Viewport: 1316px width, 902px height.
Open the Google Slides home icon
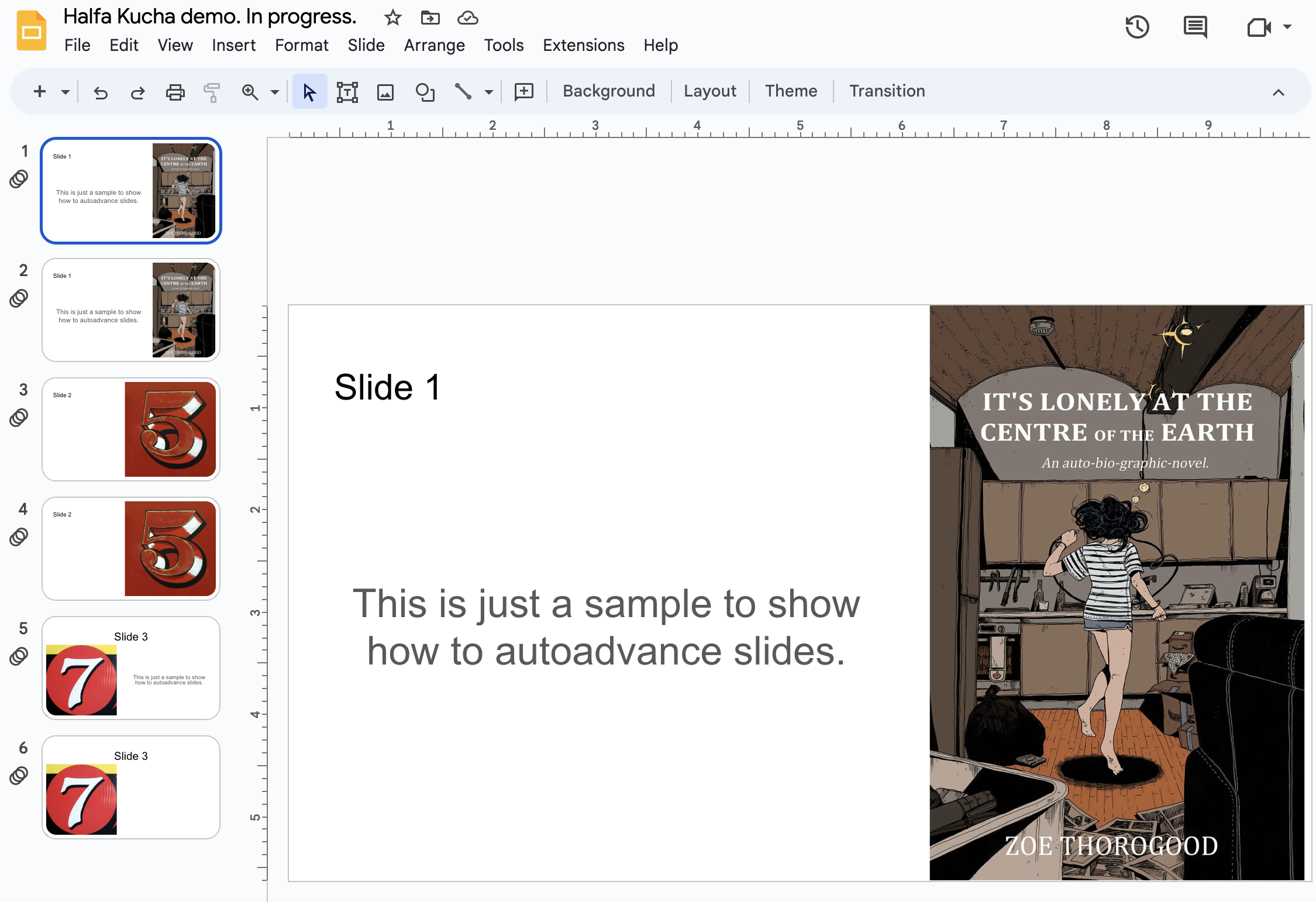[32, 30]
